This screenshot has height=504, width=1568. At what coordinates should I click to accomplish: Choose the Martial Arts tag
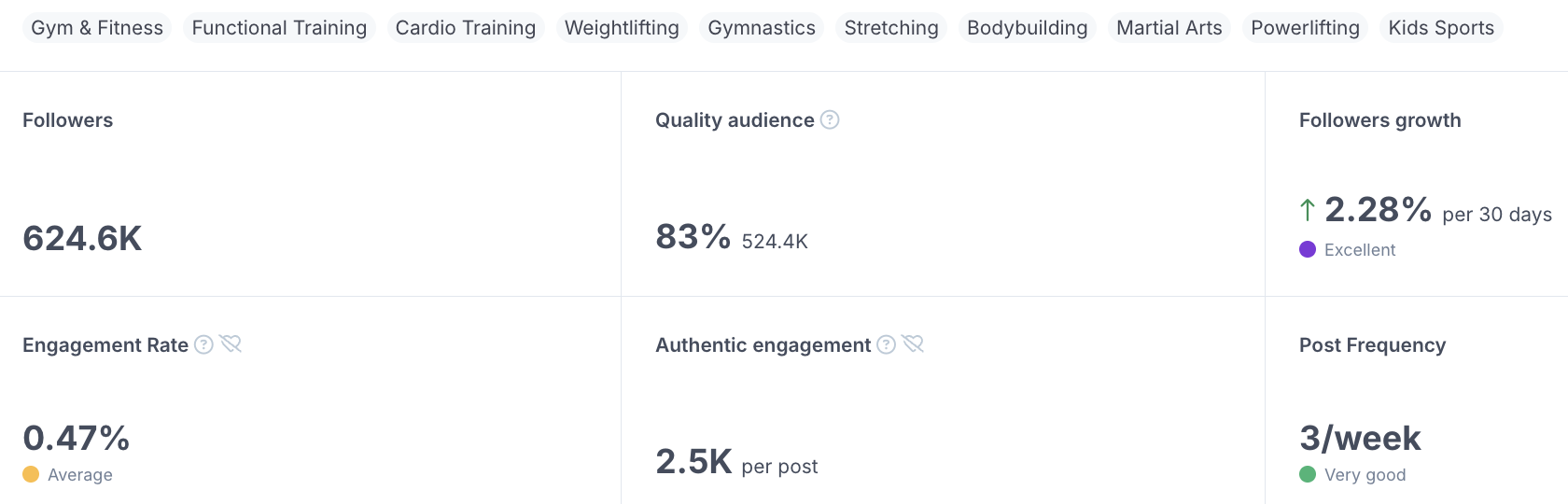[x=1169, y=28]
